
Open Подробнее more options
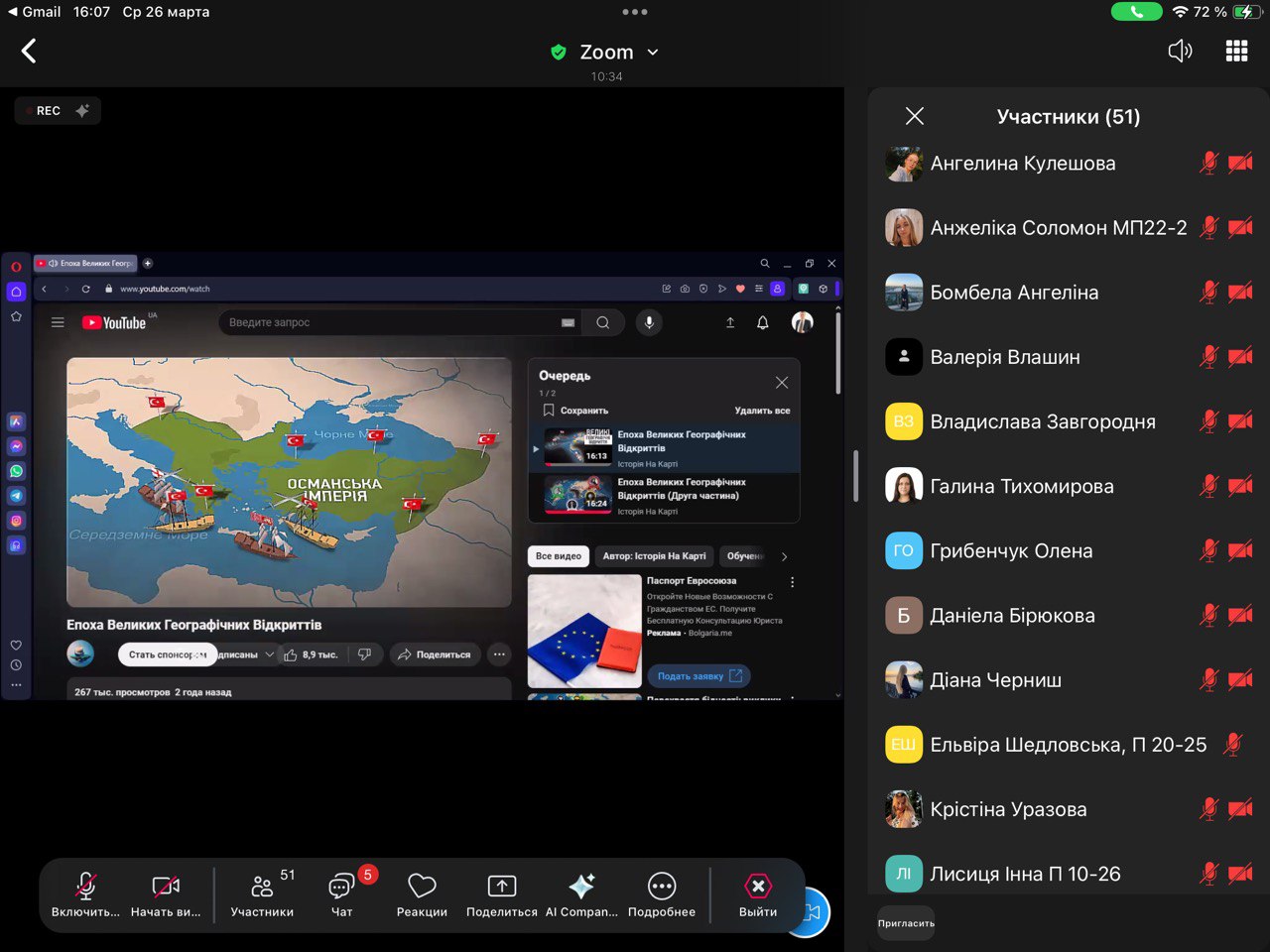[662, 893]
